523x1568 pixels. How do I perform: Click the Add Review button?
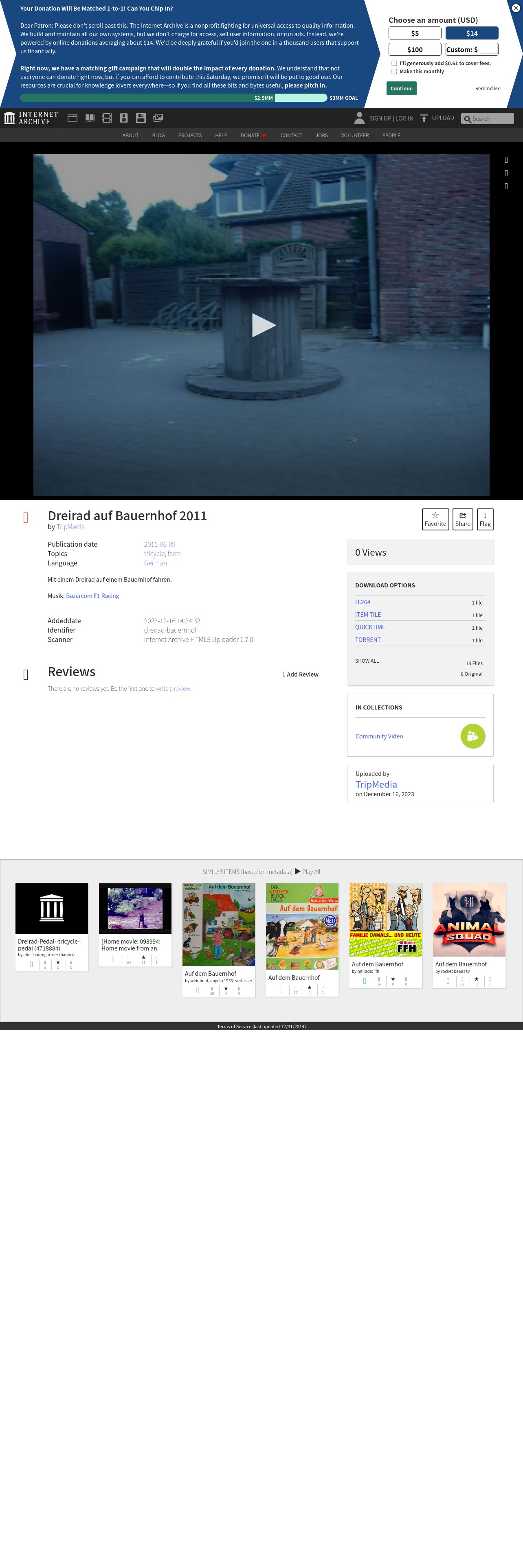point(301,675)
